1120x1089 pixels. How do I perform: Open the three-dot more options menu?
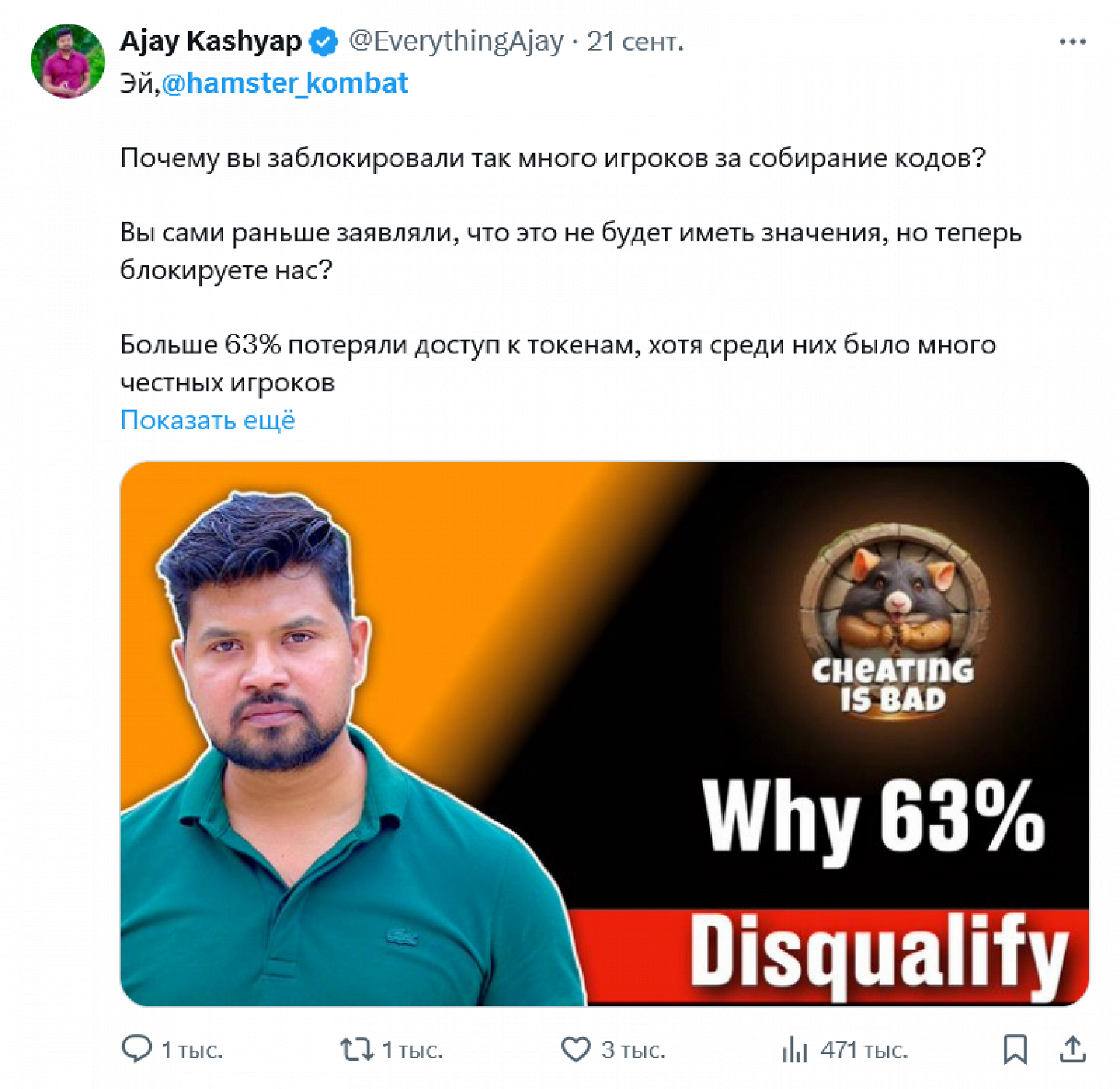click(1072, 42)
